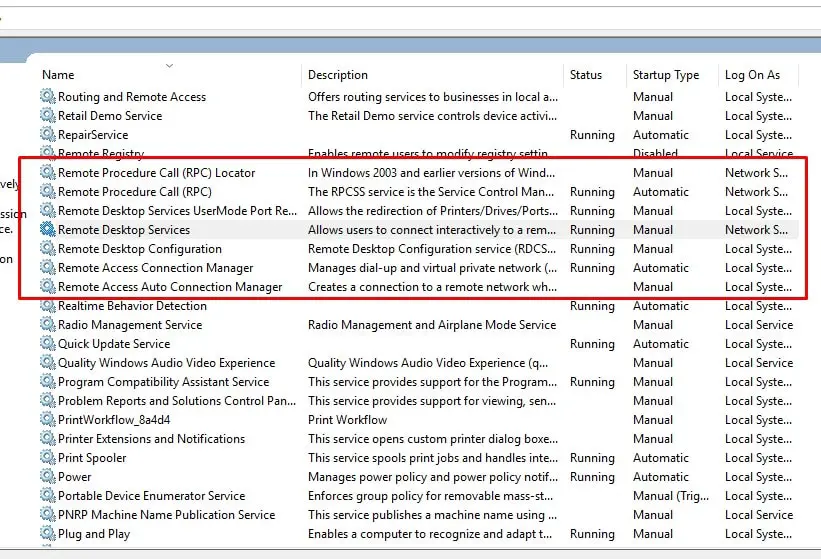Click the Remote Procedure Call (RPC) Locator icon

pos(48,172)
